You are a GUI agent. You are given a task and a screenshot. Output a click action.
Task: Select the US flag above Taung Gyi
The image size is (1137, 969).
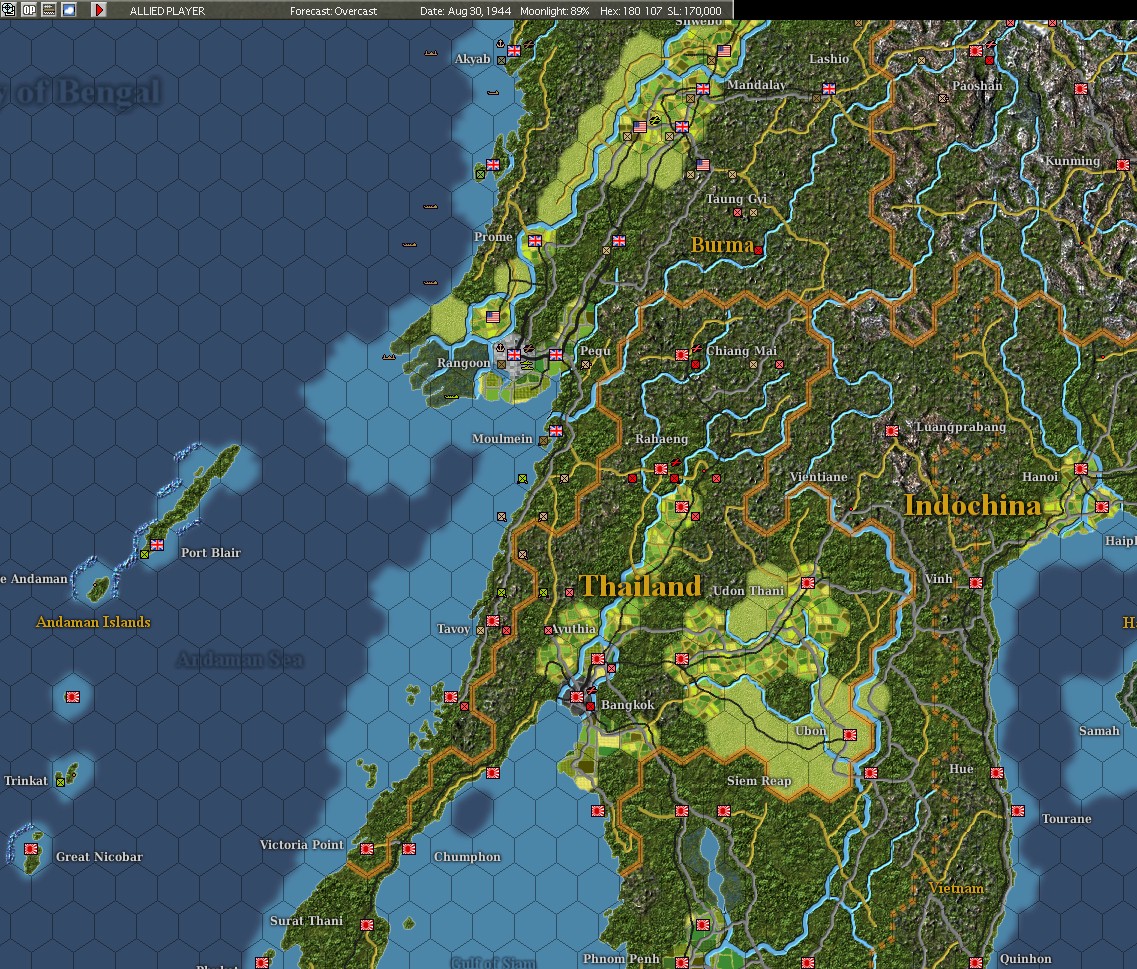click(703, 165)
